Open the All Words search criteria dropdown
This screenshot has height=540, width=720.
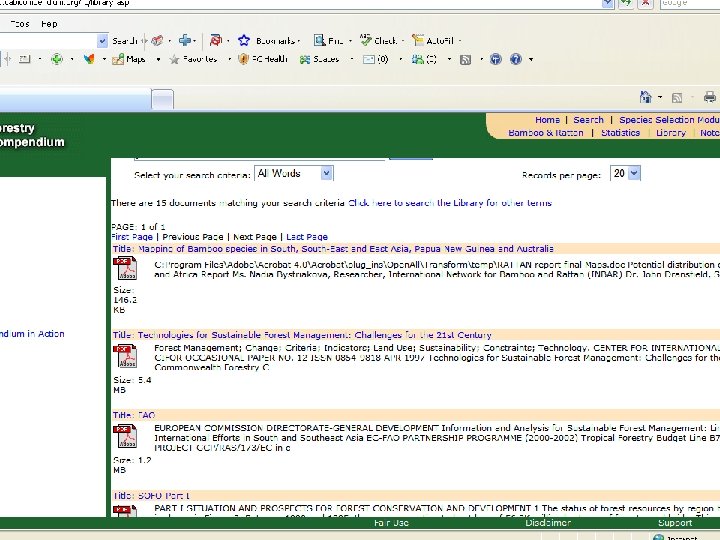click(x=294, y=173)
